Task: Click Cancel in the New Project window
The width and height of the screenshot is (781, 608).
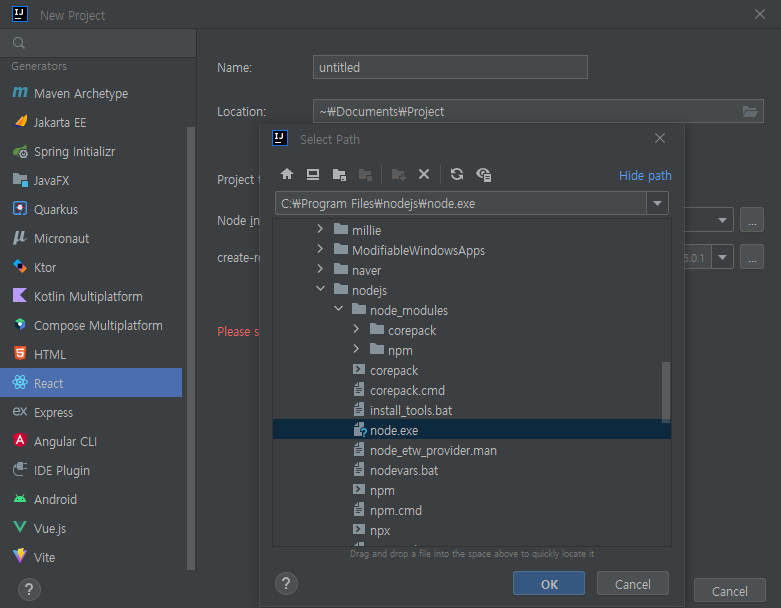Action: coord(729,591)
